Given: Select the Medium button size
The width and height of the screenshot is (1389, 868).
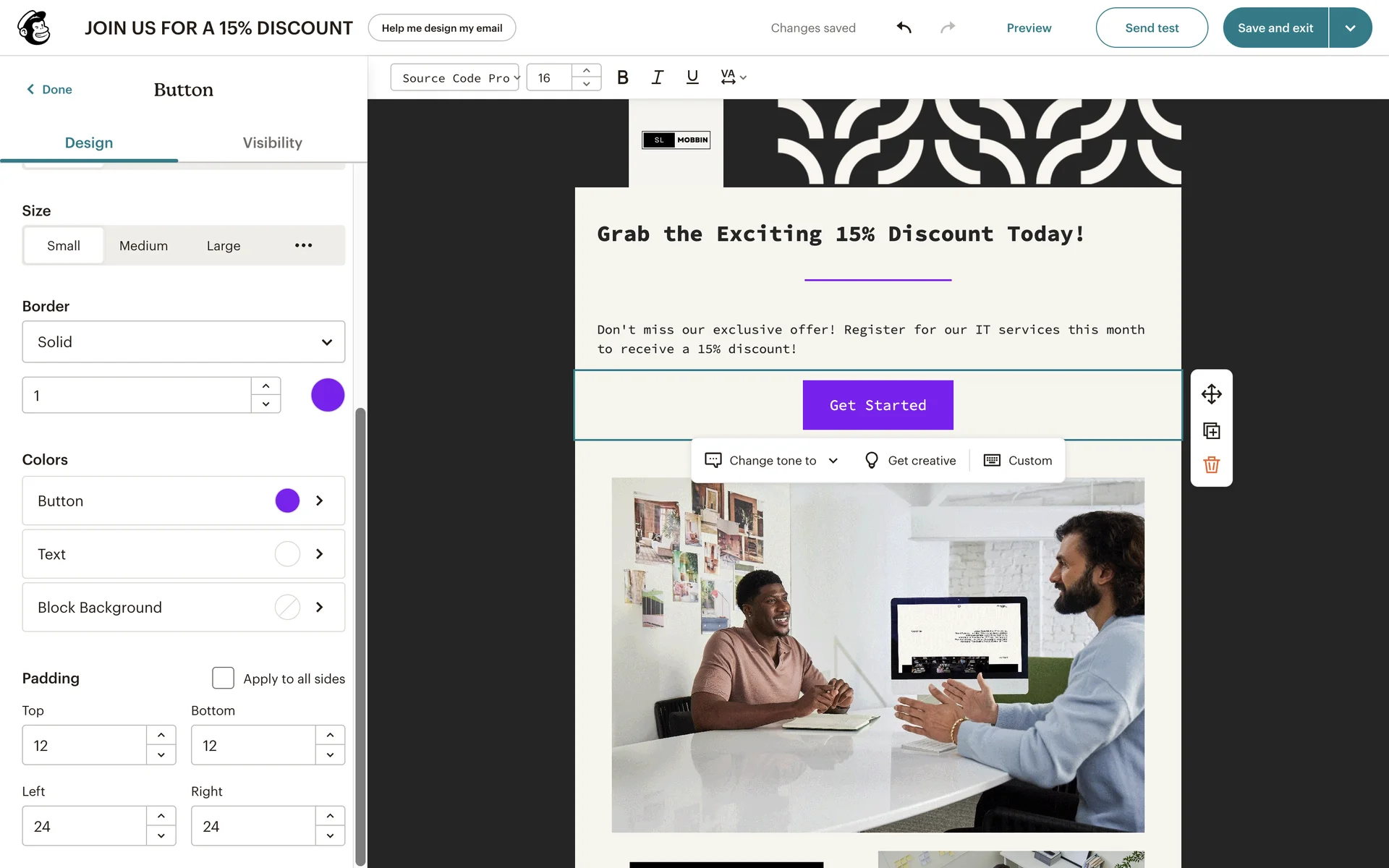Looking at the screenshot, I should point(143,246).
